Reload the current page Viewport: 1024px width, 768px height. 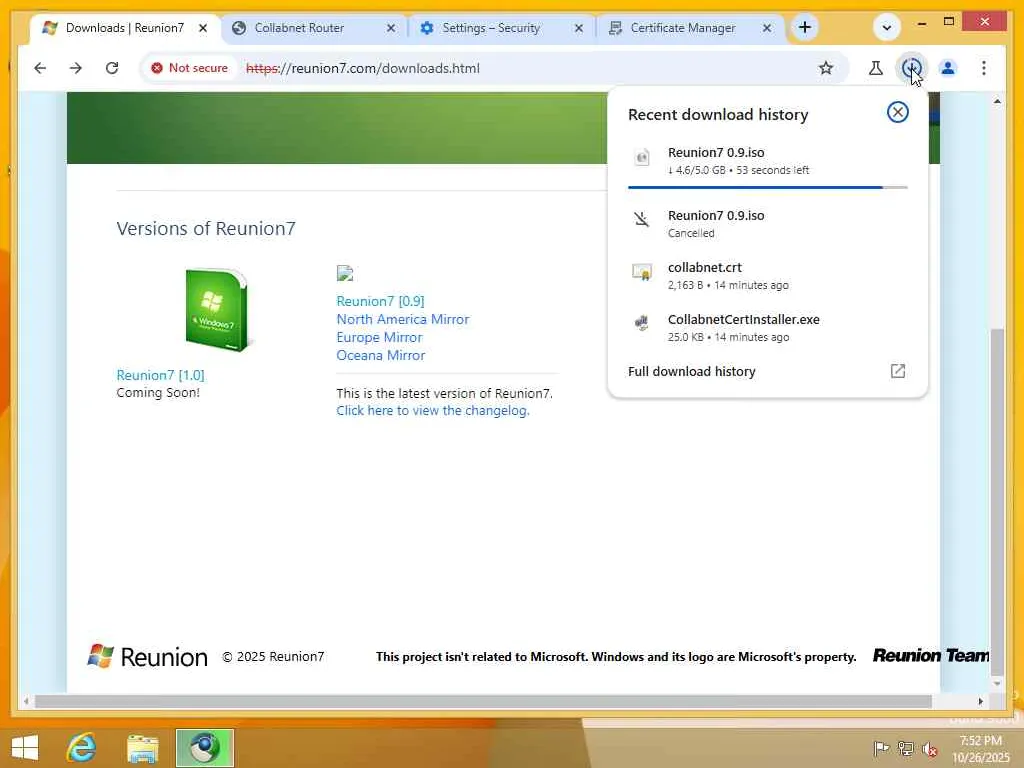point(112,68)
